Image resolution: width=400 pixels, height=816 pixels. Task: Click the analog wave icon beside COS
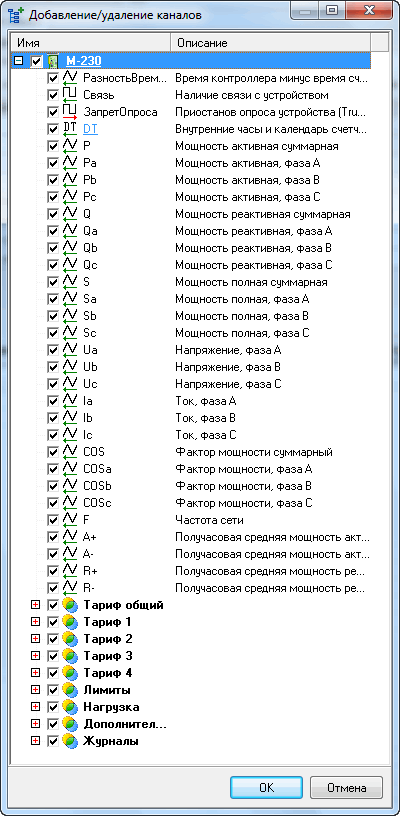tap(69, 452)
